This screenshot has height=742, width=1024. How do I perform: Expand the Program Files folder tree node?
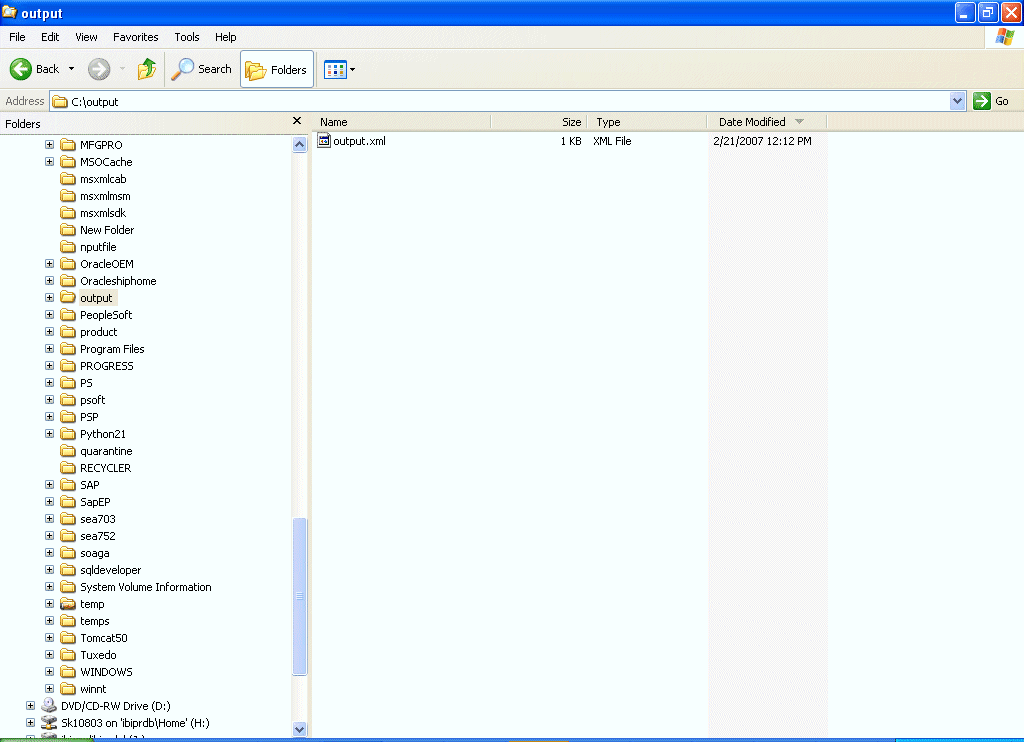coord(50,348)
